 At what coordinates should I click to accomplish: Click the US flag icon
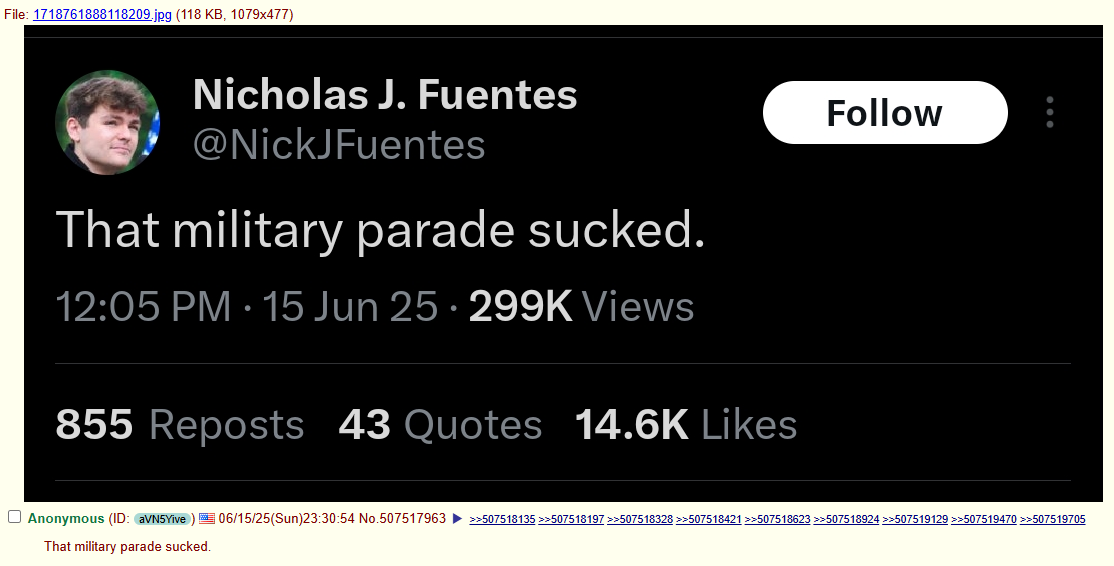pos(207,518)
